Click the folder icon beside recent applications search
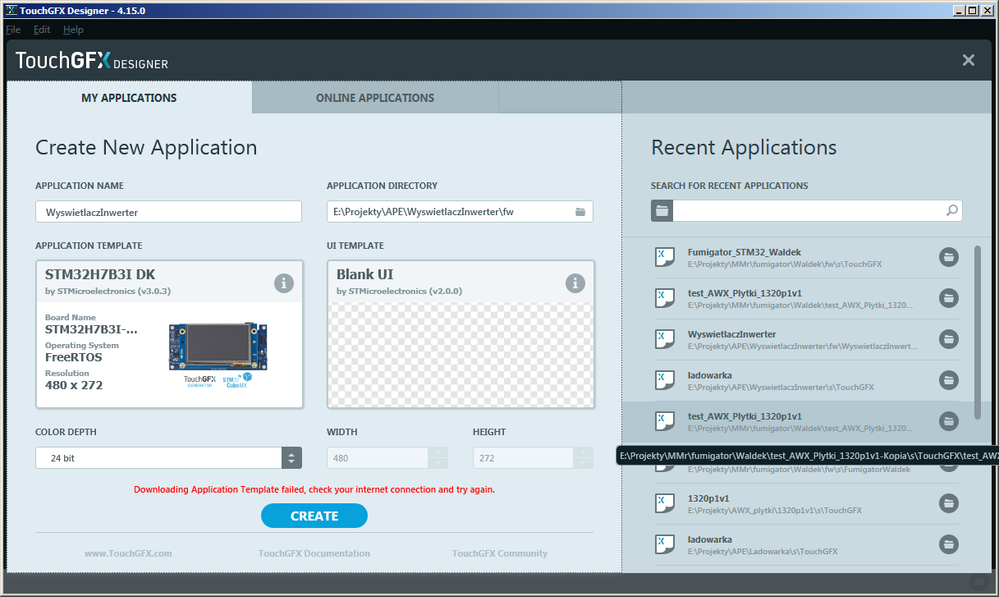999x597 pixels. (662, 211)
